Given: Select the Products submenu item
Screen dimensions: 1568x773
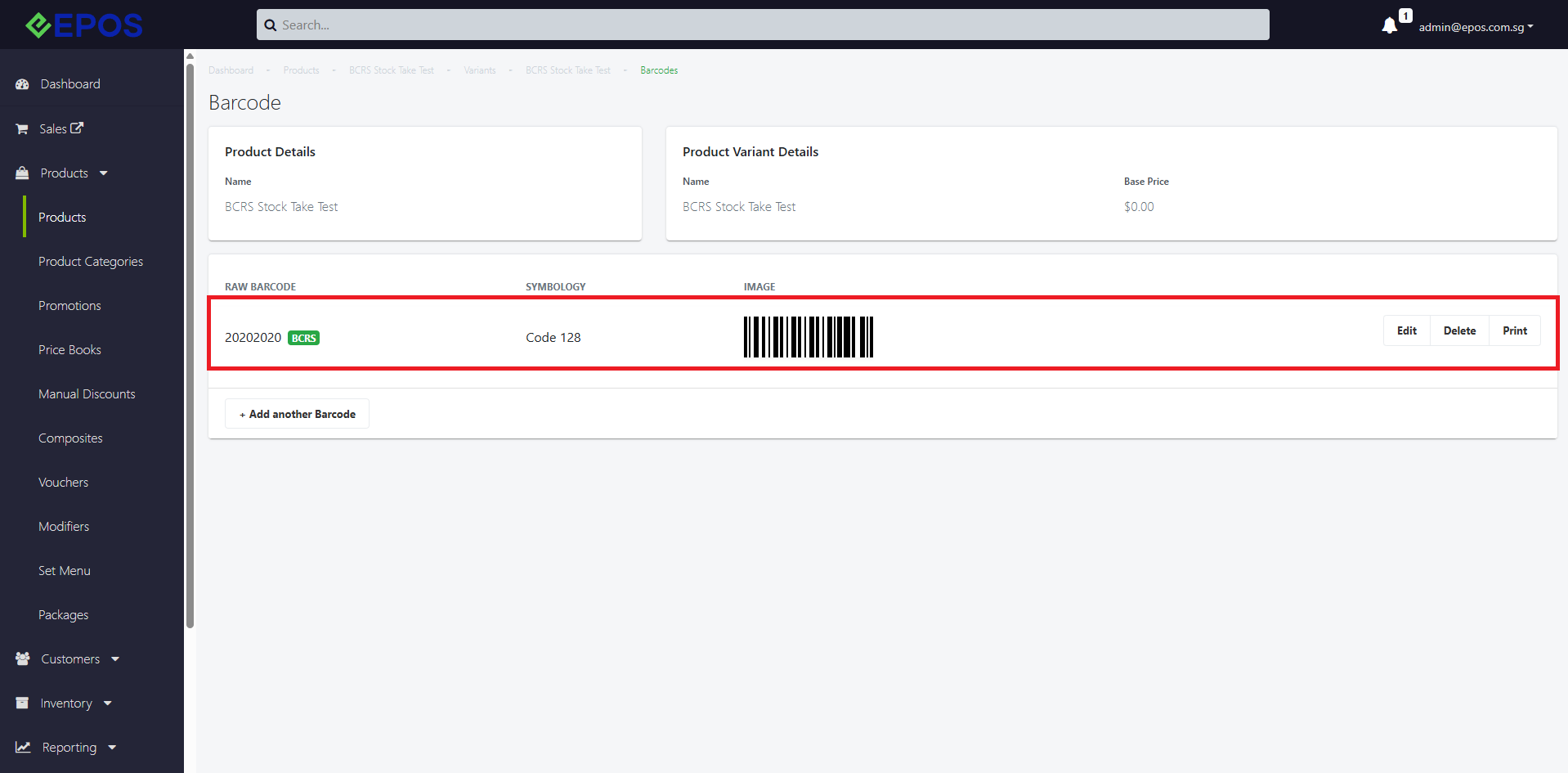Looking at the screenshot, I should [62, 218].
